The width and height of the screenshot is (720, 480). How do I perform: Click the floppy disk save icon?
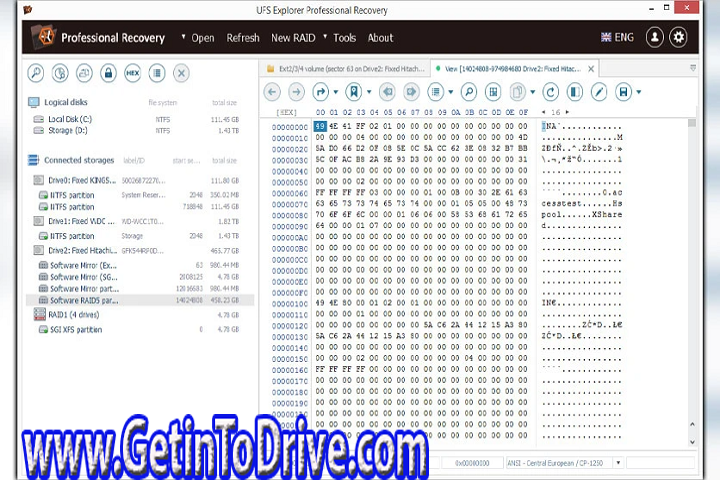point(624,92)
